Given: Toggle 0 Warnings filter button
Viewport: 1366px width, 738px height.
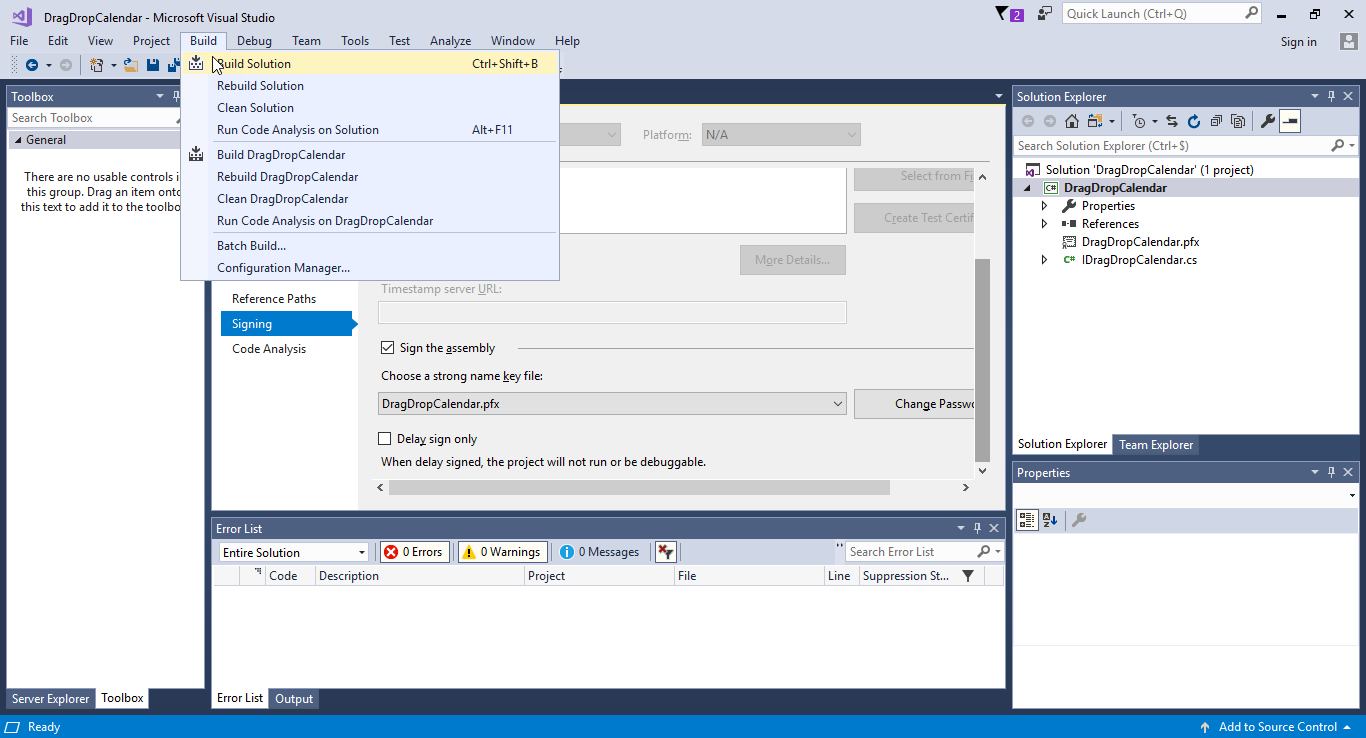Looking at the screenshot, I should pyautogui.click(x=502, y=552).
